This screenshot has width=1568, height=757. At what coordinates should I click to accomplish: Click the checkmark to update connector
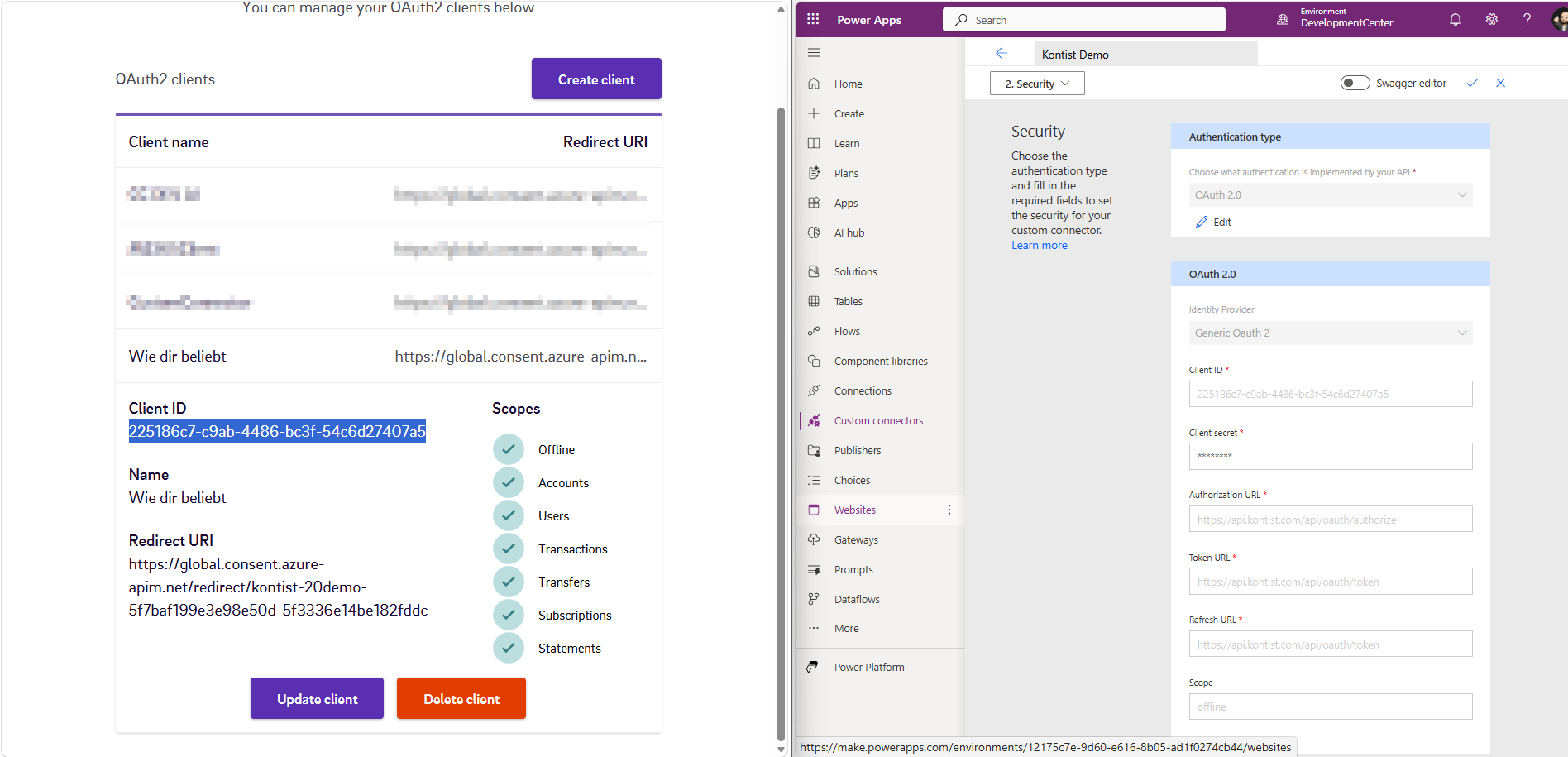[x=1472, y=83]
